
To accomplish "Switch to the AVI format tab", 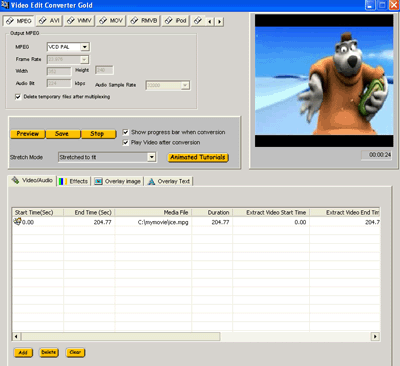I will click(49, 21).
